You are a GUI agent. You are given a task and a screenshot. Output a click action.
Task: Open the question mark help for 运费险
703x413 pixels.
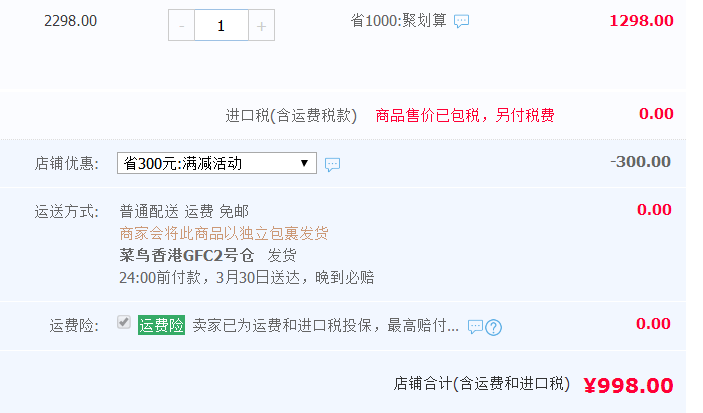coord(494,327)
